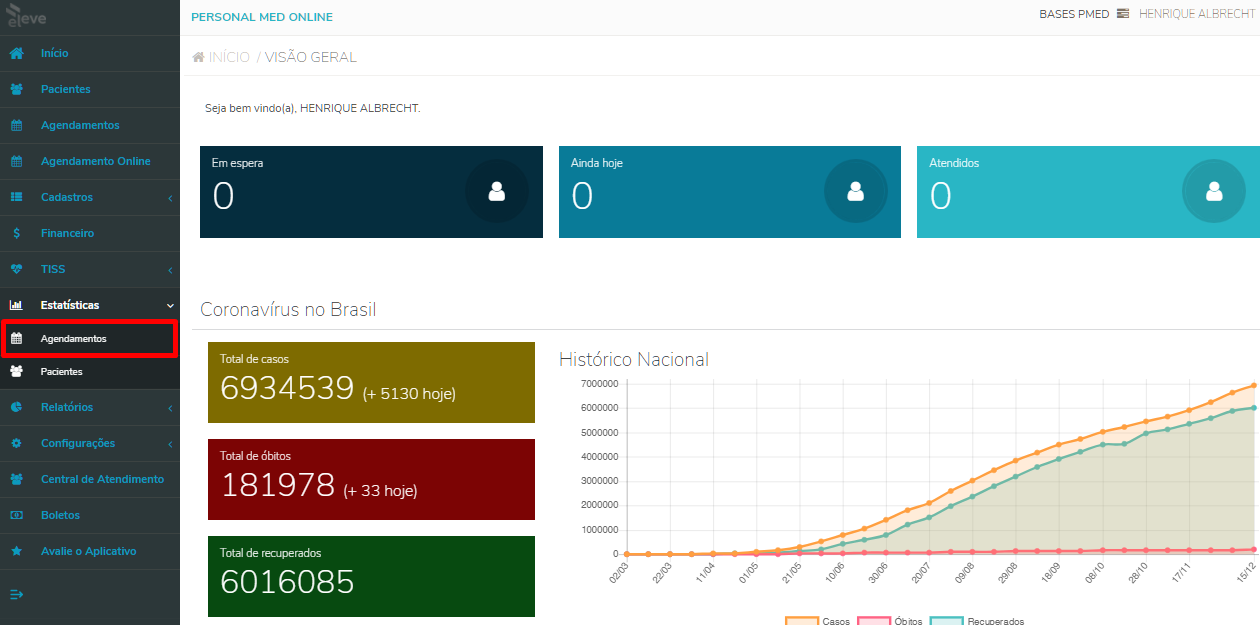Click the home icon beside Início in the sidebar
Image resolution: width=1260 pixels, height=625 pixels.
tap(16, 53)
